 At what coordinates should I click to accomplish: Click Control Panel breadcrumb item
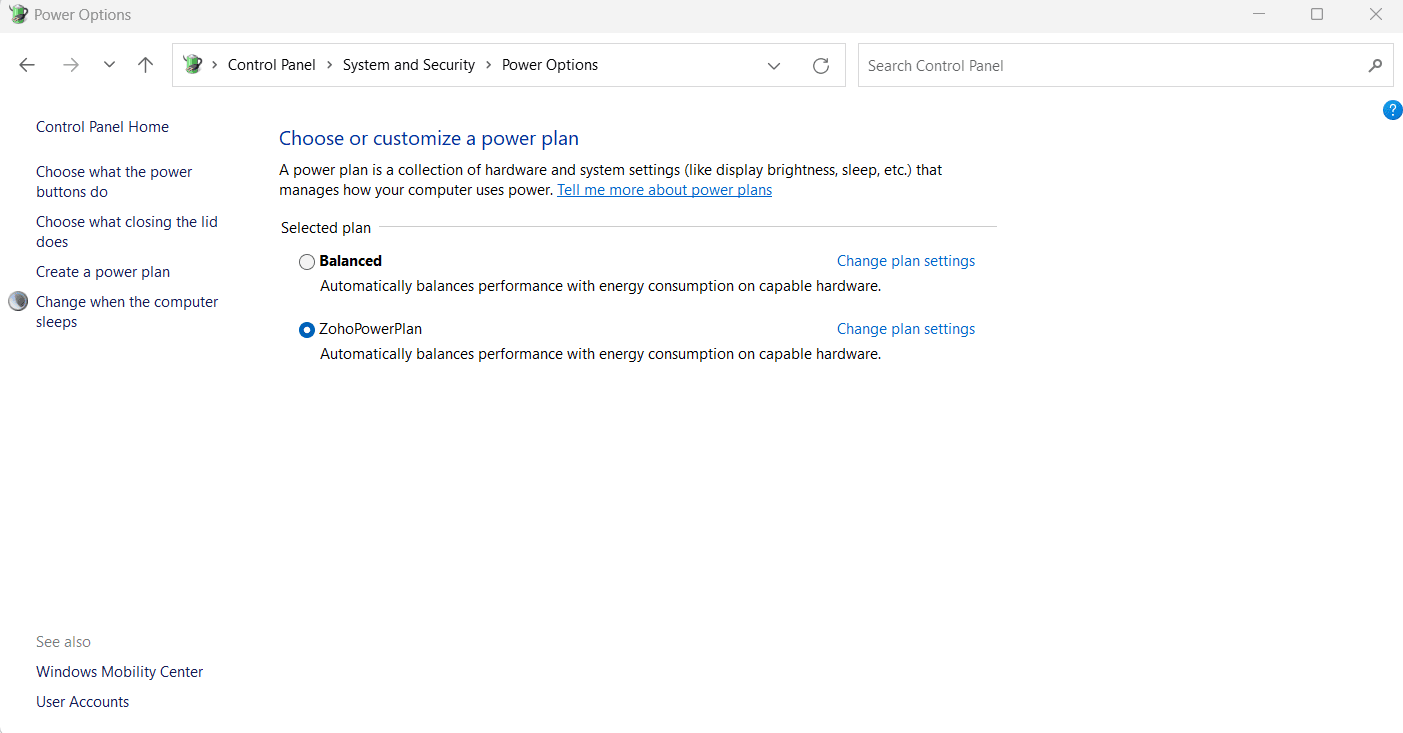pos(271,65)
